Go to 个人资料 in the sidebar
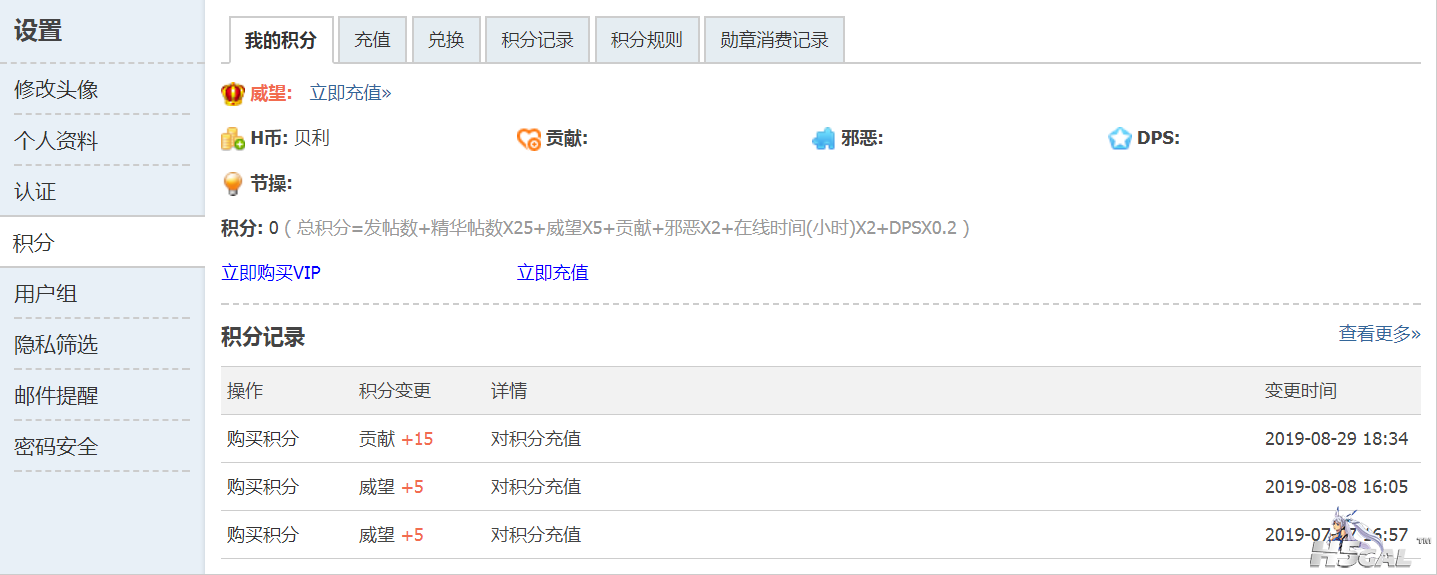This screenshot has width=1437, height=575. pos(56,141)
